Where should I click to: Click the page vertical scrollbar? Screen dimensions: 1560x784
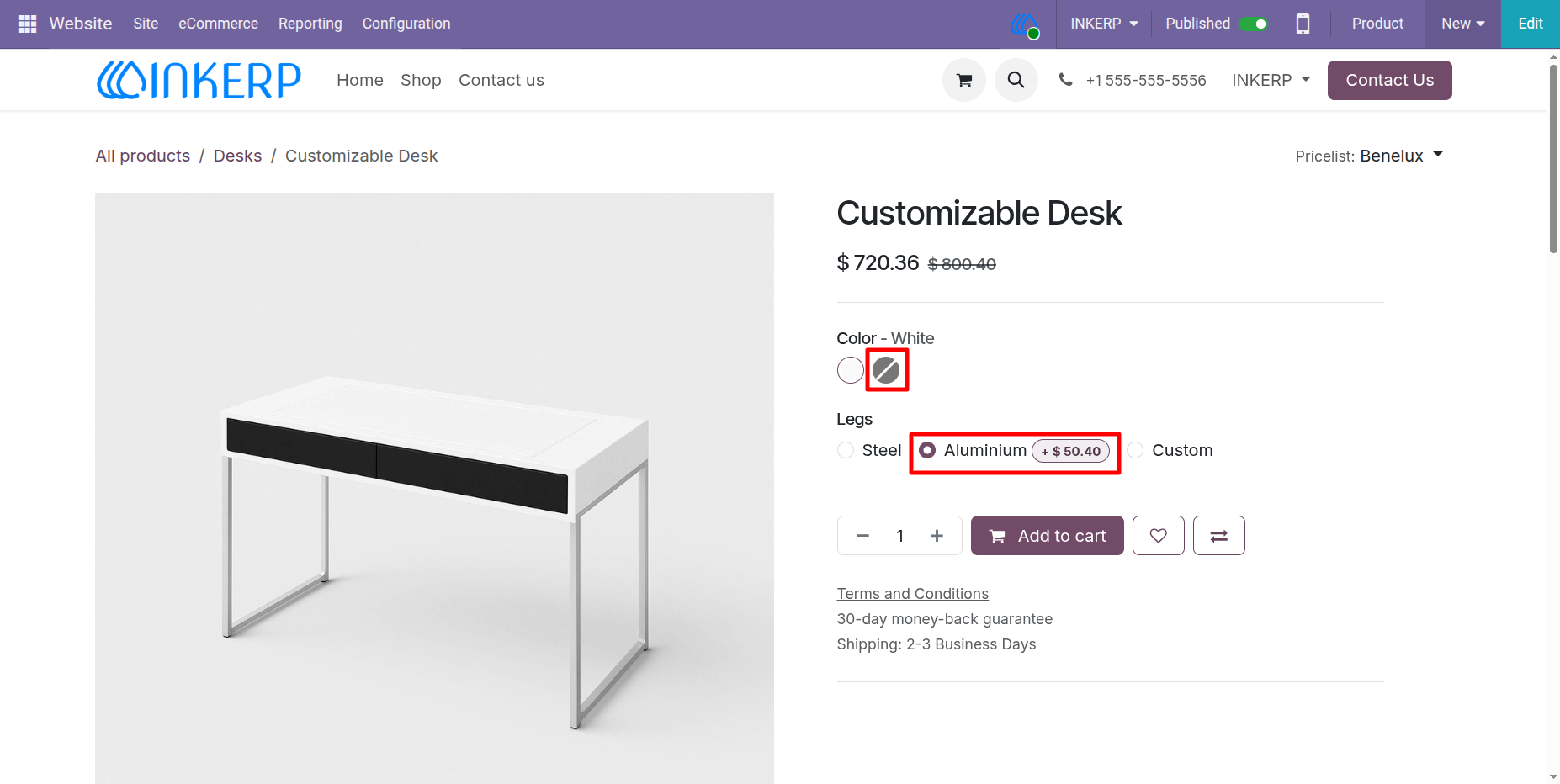coord(1553,160)
